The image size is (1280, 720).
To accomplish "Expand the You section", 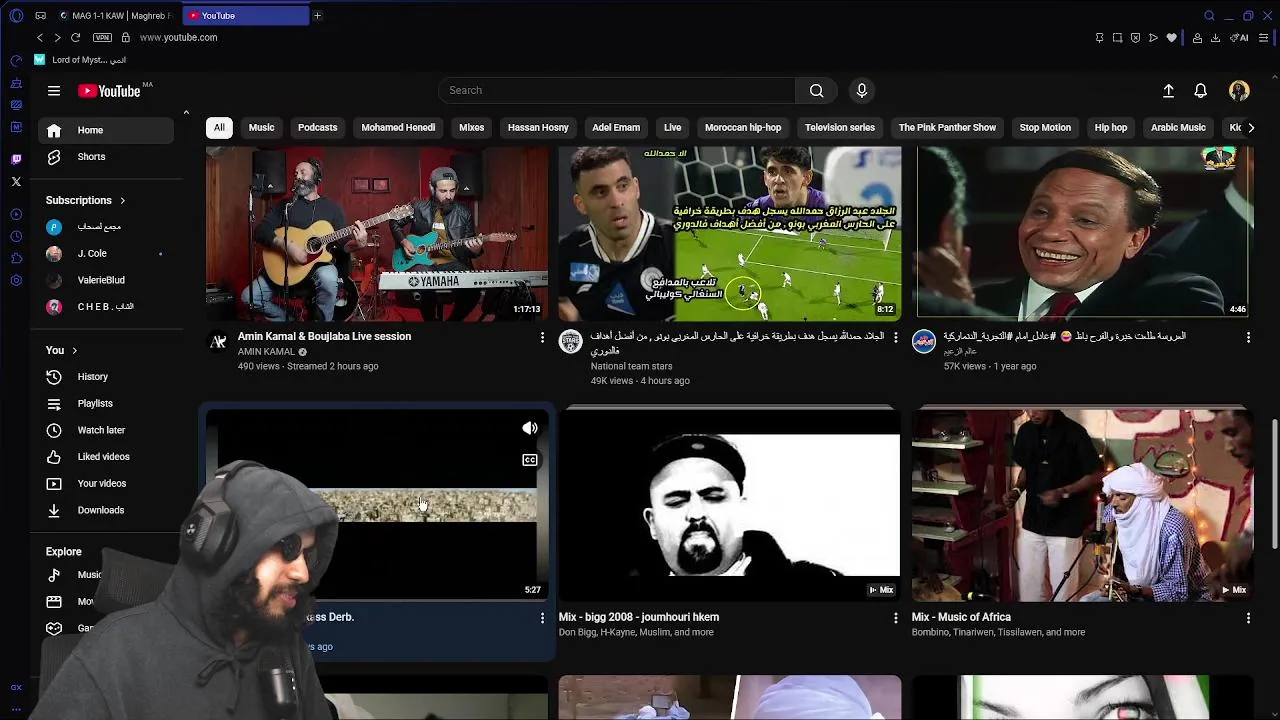I will (x=61, y=350).
